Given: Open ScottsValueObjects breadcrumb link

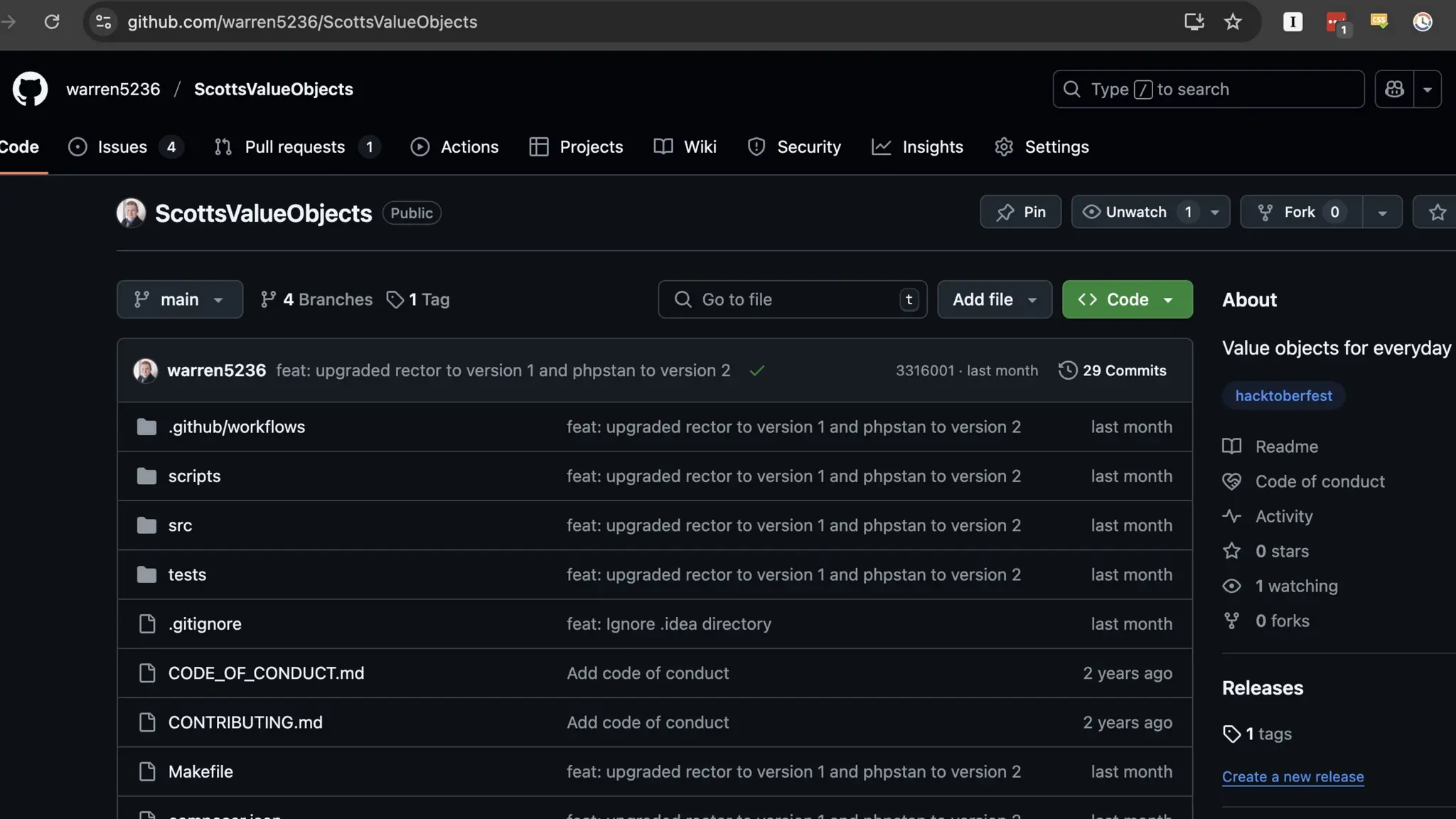Looking at the screenshot, I should pos(274,89).
